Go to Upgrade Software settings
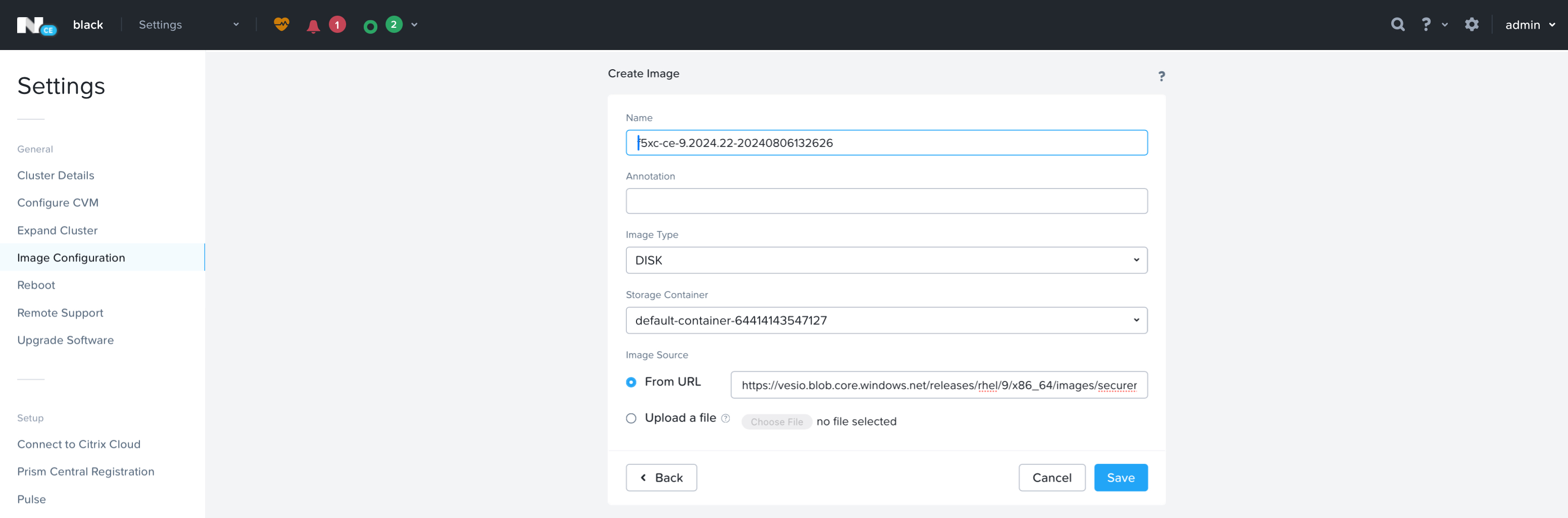Image resolution: width=1568 pixels, height=518 pixels. (65, 340)
